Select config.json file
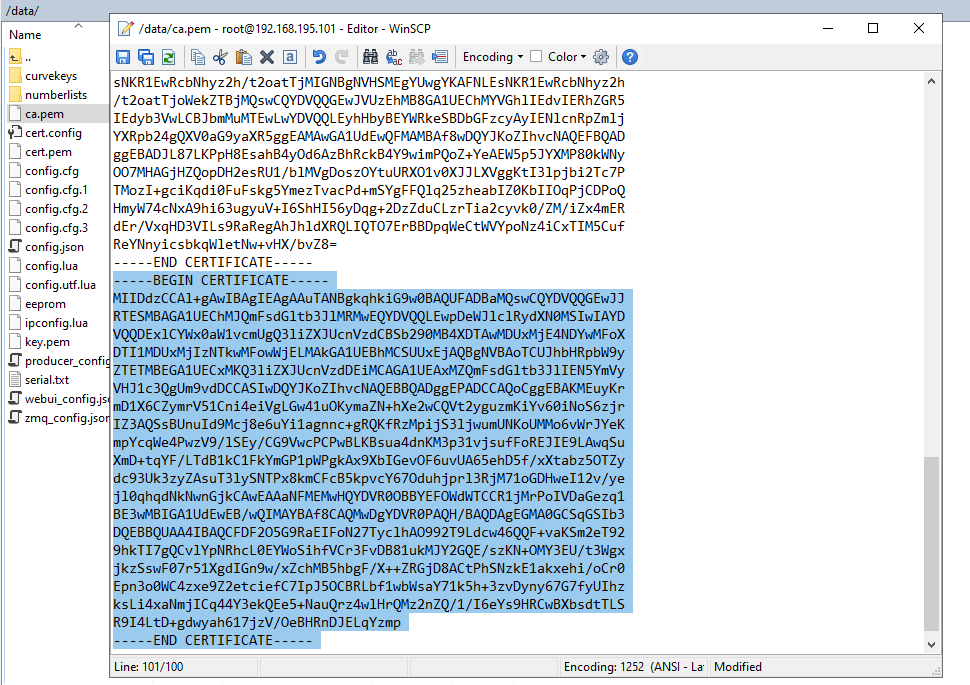Viewport: 970px width, 685px height. [x=54, y=247]
